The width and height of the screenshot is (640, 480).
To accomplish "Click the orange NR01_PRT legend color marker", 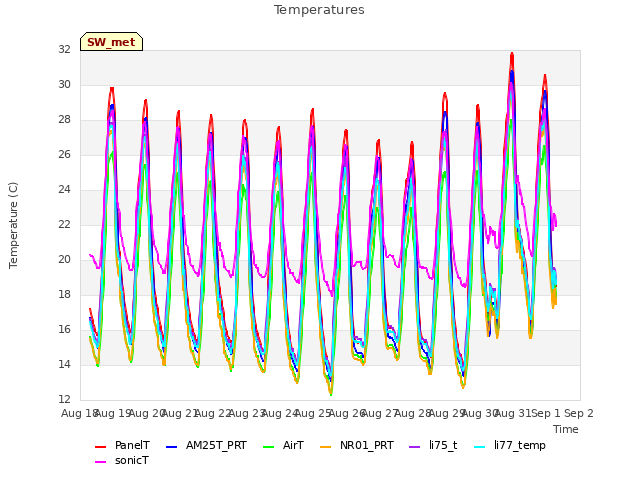I will [x=325, y=447].
